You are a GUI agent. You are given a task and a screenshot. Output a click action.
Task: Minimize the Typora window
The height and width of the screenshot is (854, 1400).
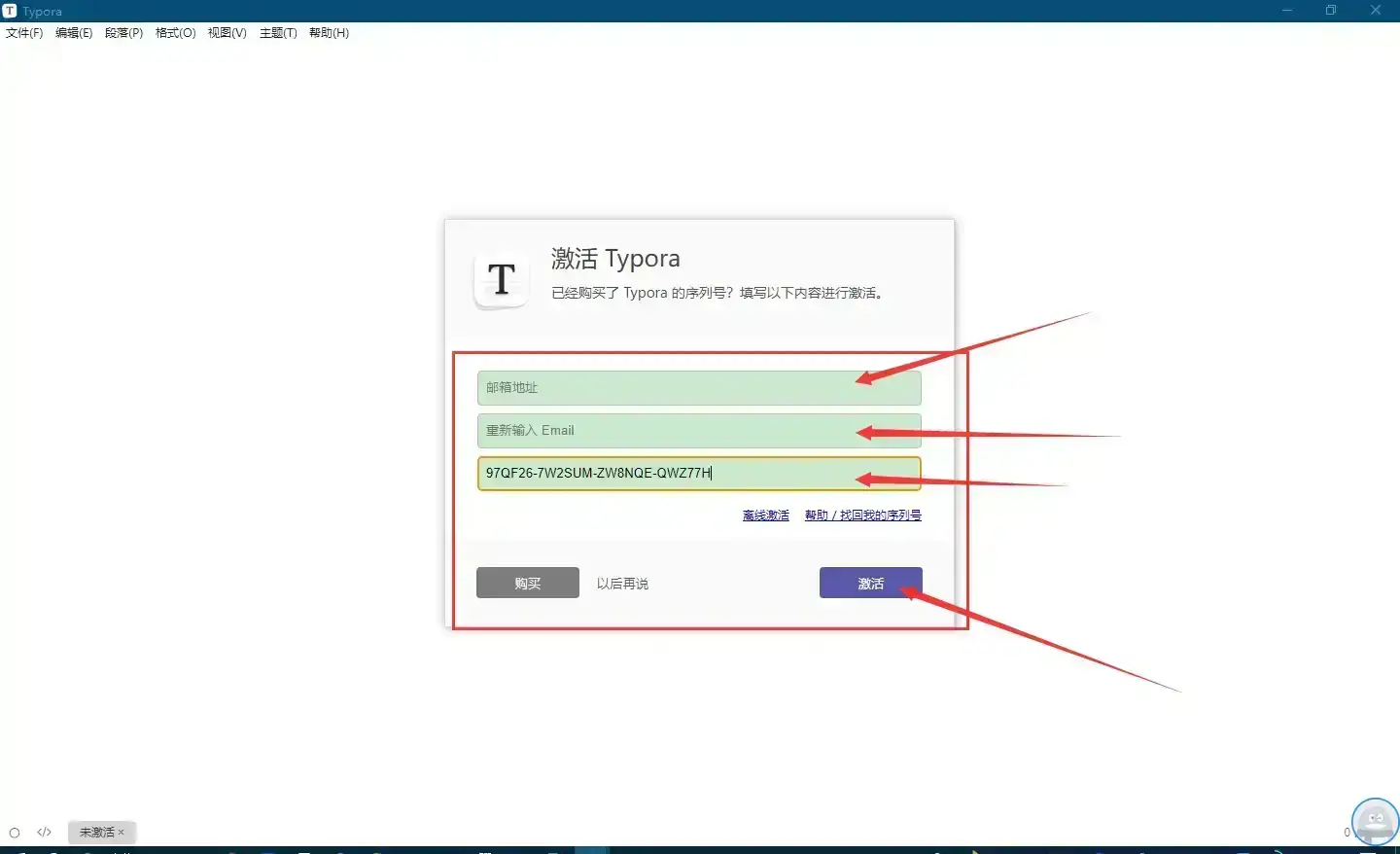click(x=1287, y=11)
